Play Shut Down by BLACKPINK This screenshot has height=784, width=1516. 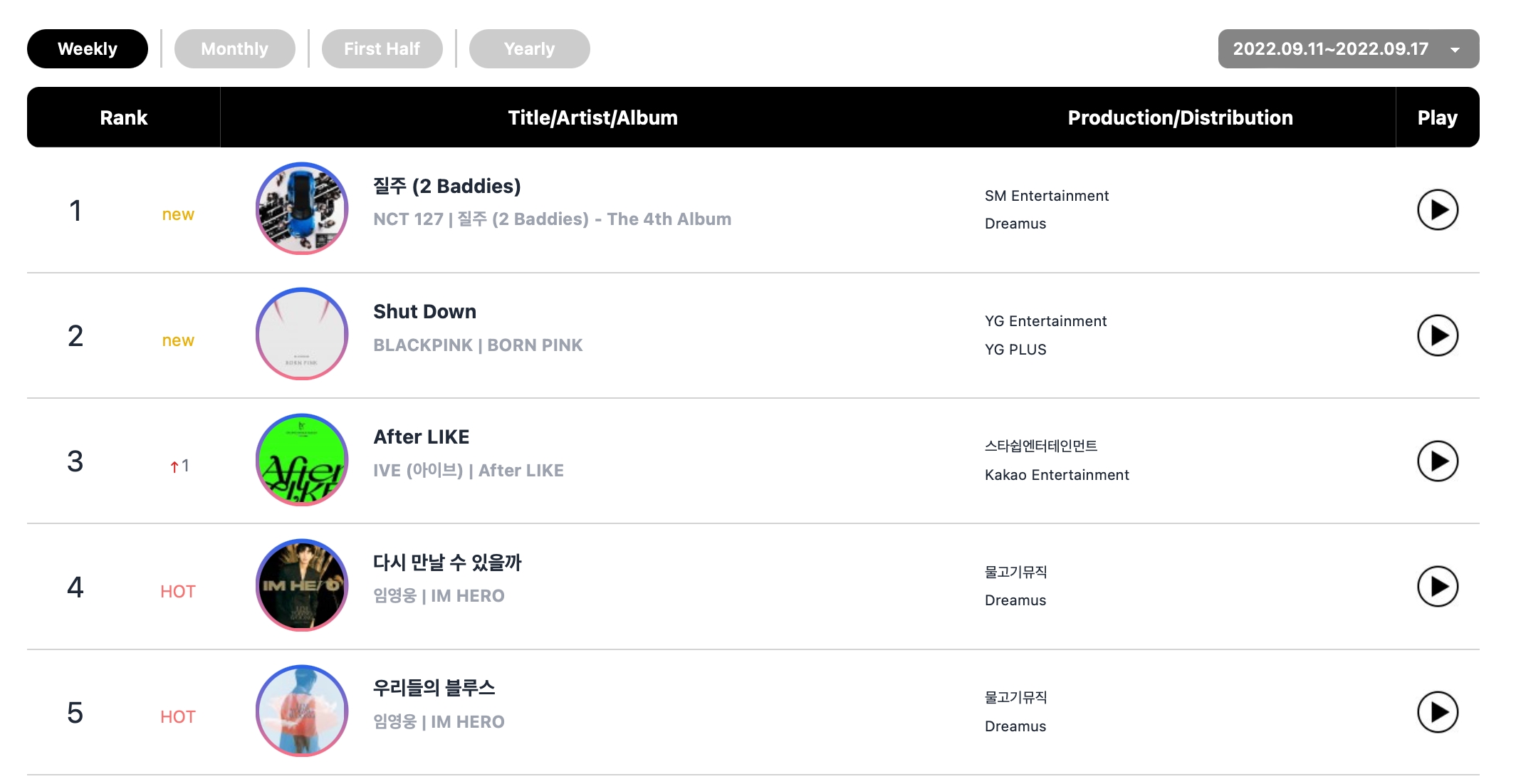point(1437,335)
